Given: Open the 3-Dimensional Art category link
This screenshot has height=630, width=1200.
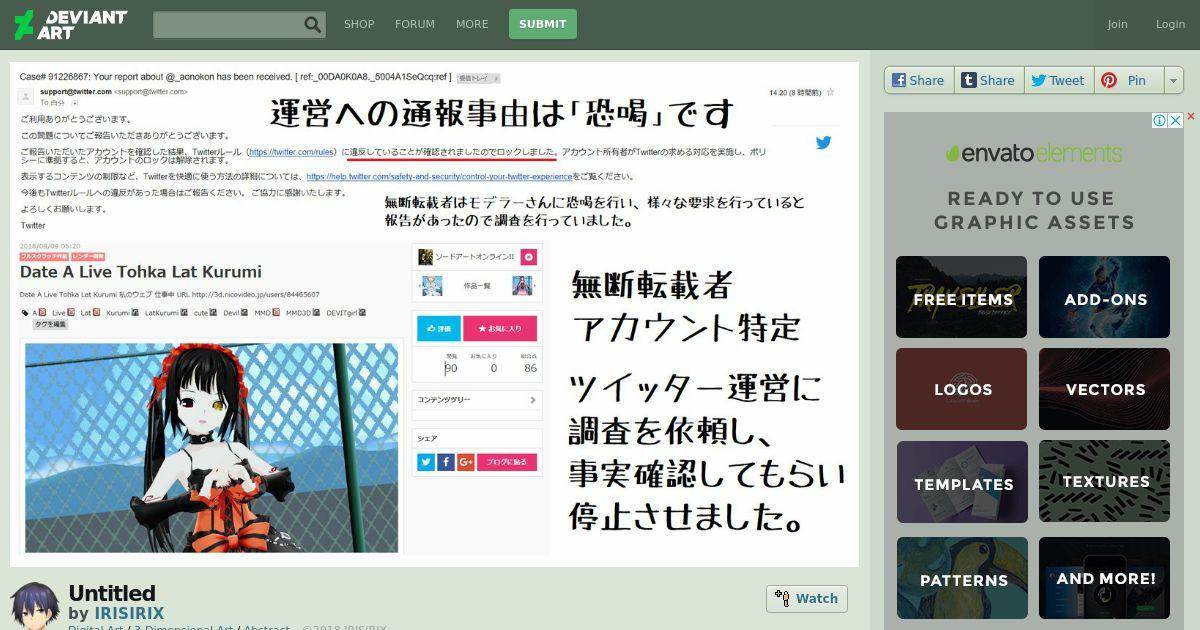Looking at the screenshot, I should click(183, 628).
